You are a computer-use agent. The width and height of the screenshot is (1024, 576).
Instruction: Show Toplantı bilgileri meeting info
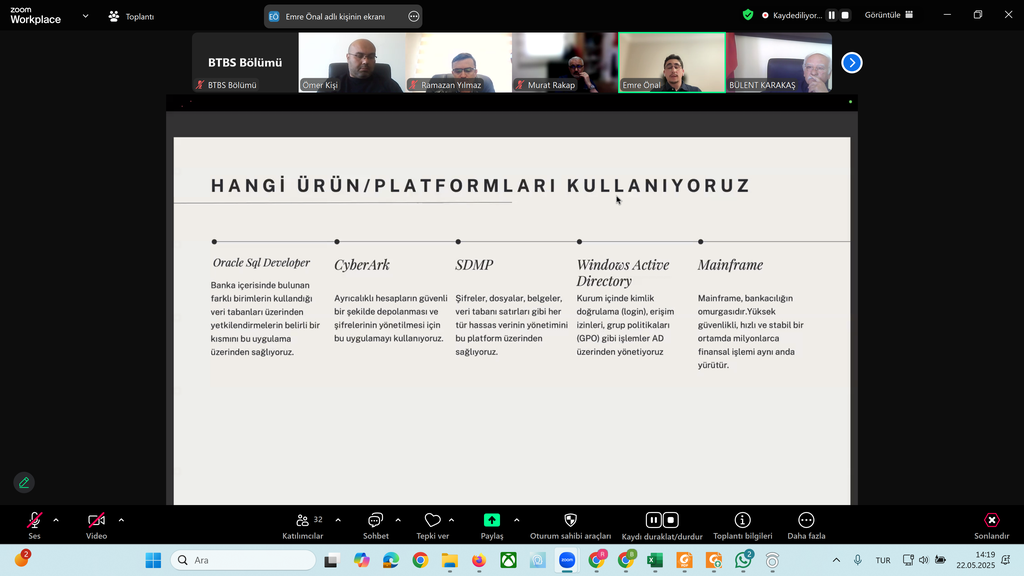click(x=743, y=525)
